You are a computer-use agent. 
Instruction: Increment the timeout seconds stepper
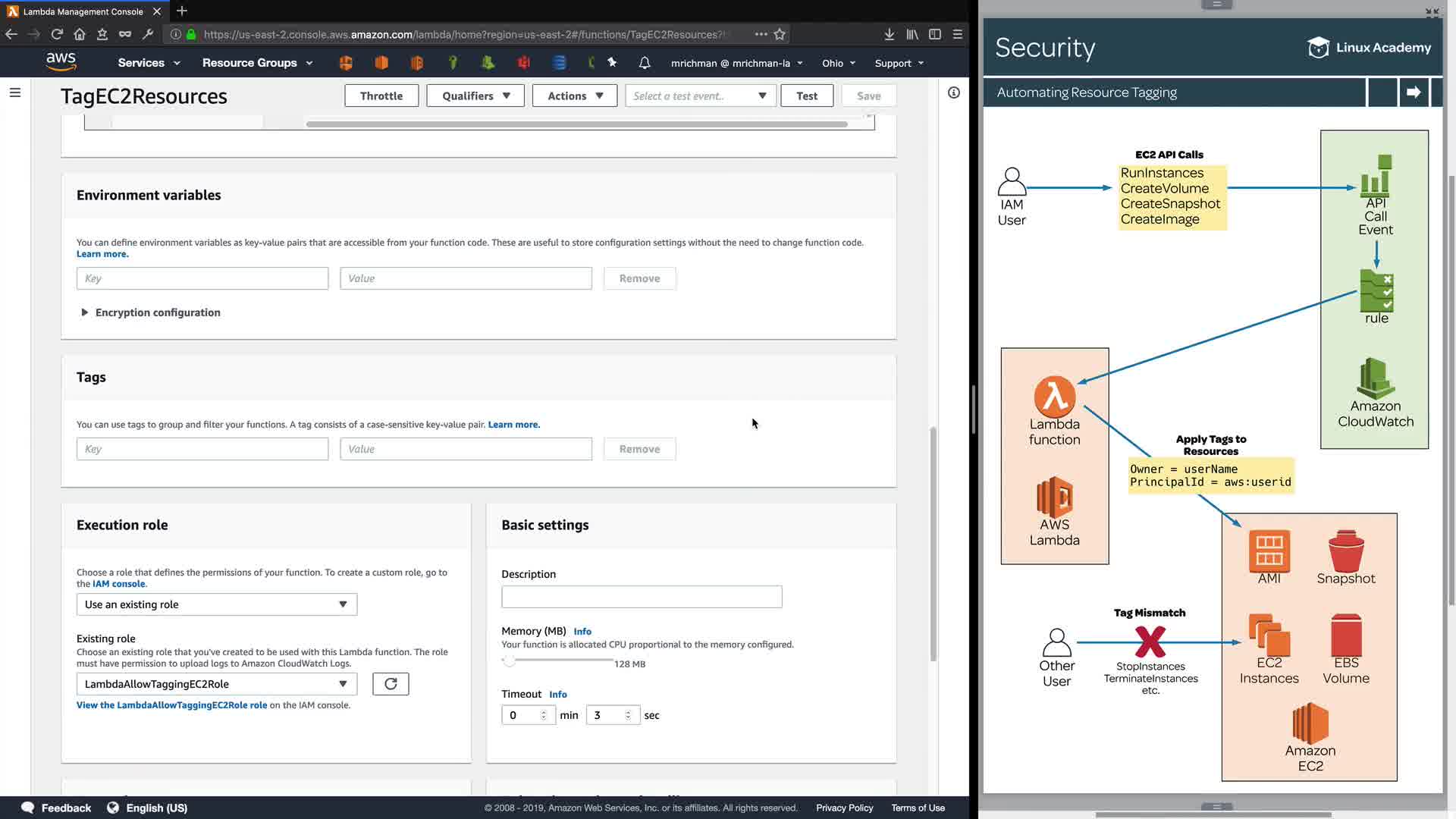click(629, 711)
